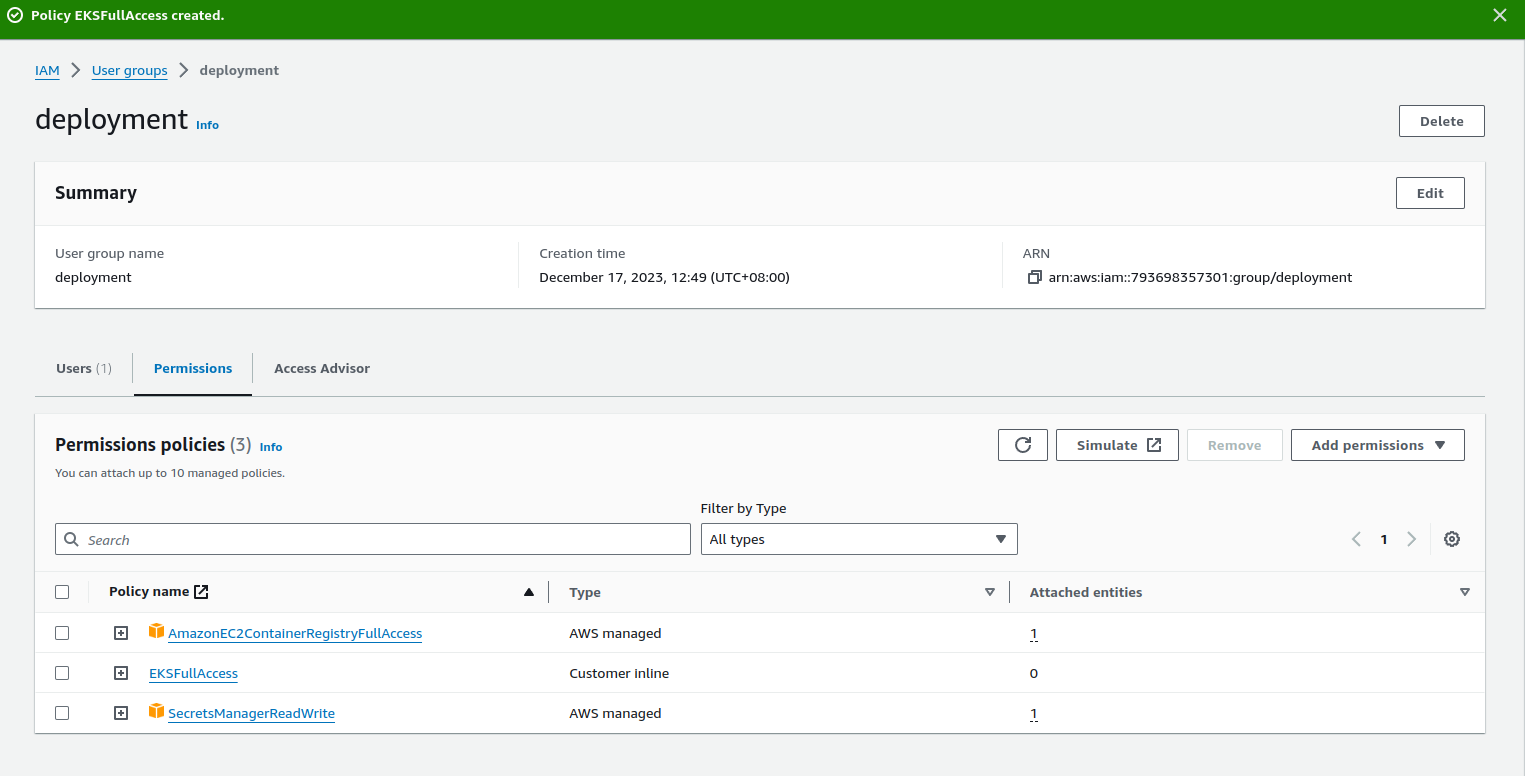Click the refresh policies icon button

pyautogui.click(x=1022, y=445)
